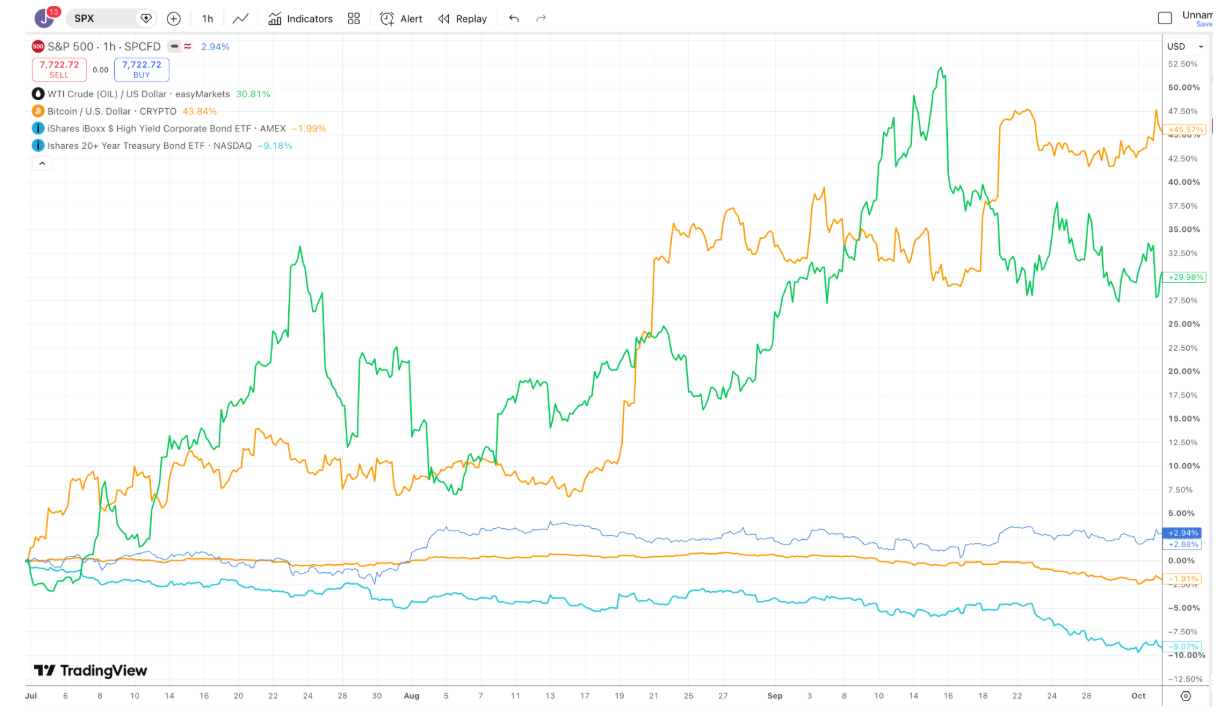Open chart settings gear at bottom right

[1186, 696]
